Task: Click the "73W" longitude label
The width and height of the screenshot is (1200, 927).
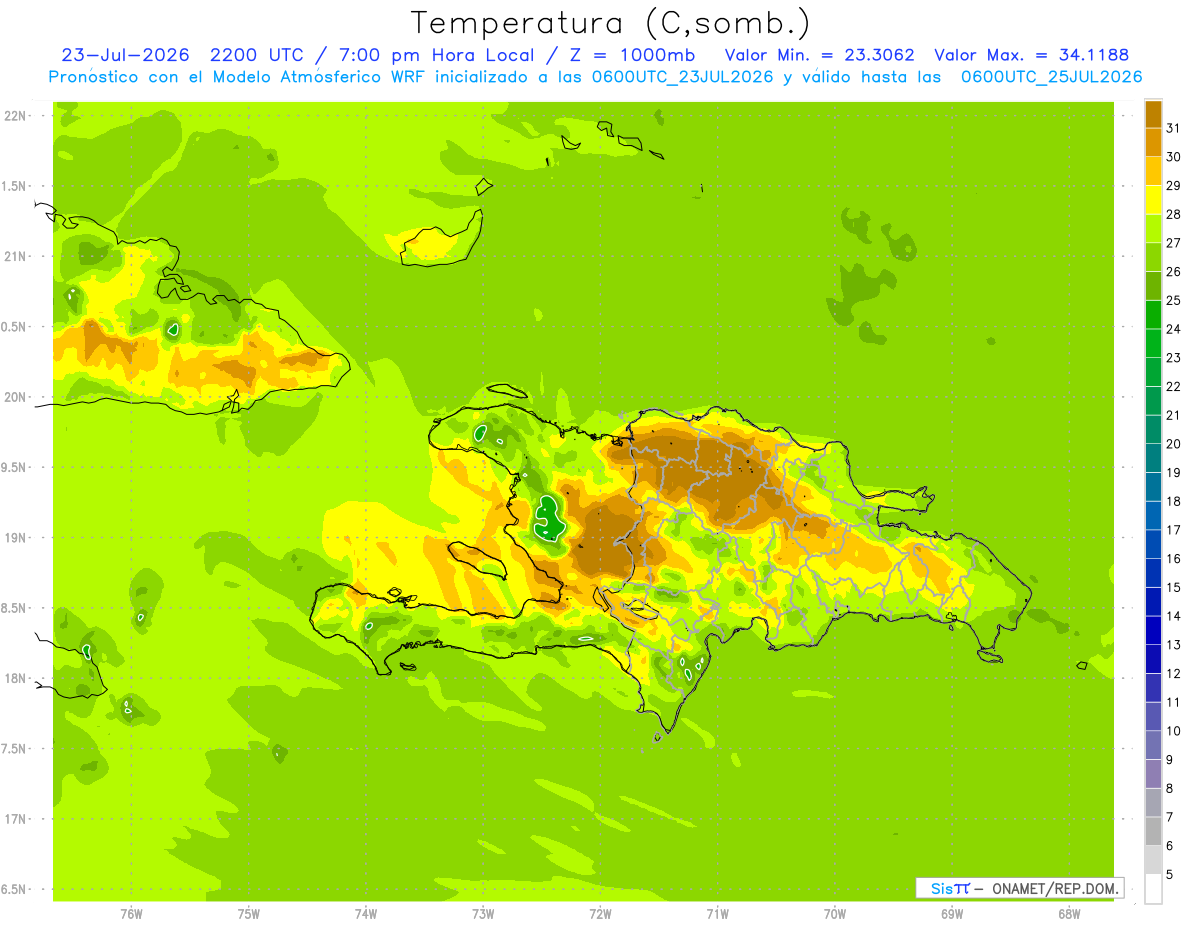Action: click(483, 913)
